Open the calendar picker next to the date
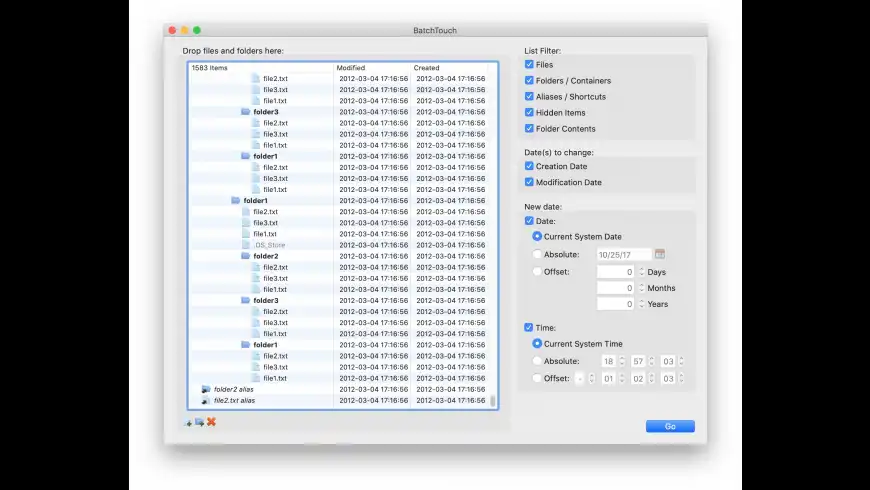The height and width of the screenshot is (490, 870). pos(660,254)
